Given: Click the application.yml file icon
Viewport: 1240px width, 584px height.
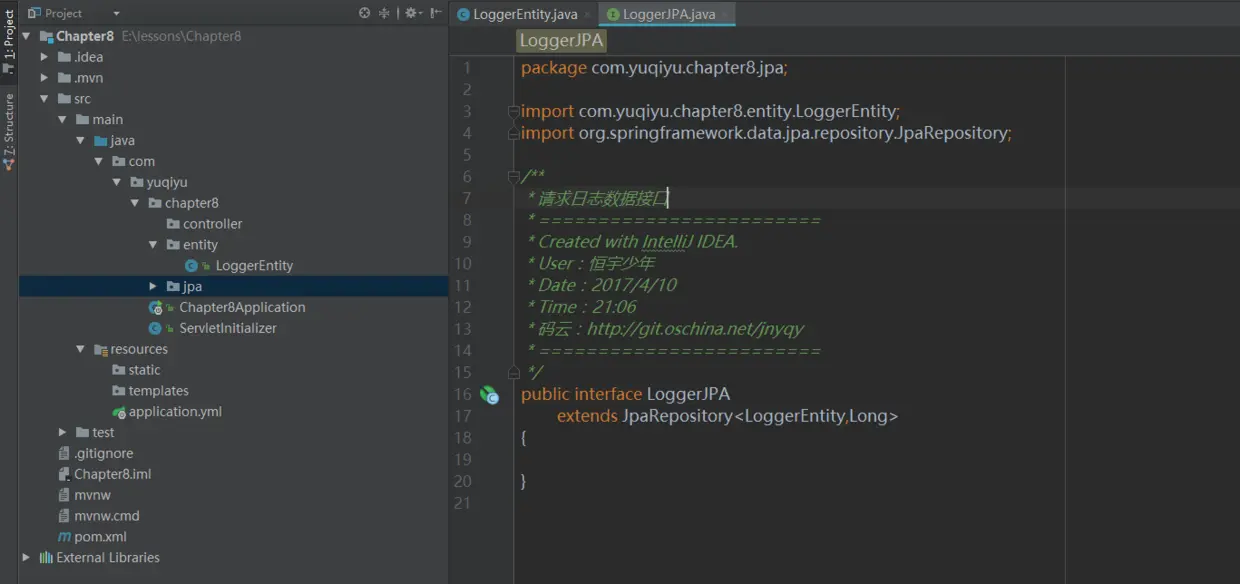Looking at the screenshot, I should (119, 412).
